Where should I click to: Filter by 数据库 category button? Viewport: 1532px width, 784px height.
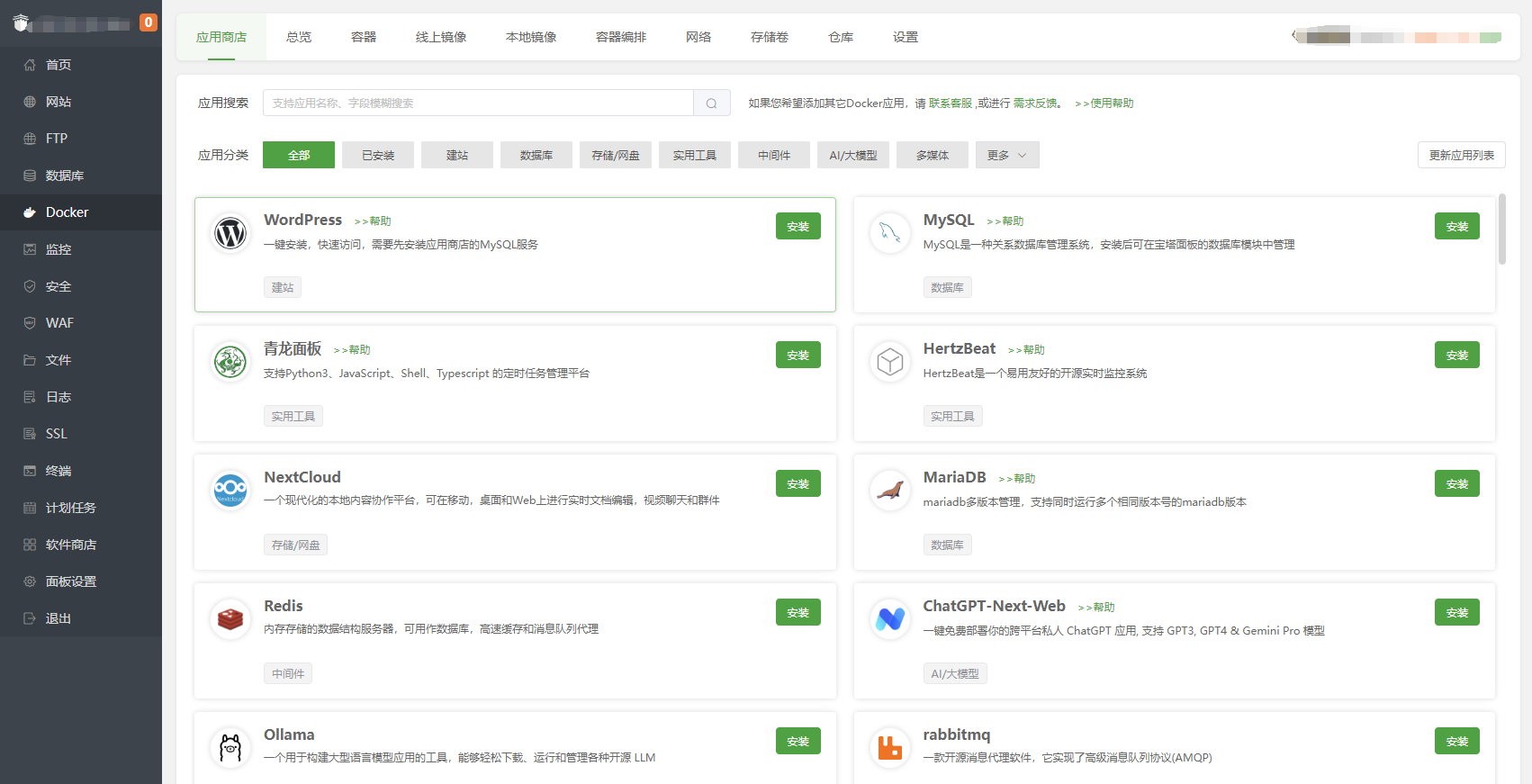536,155
